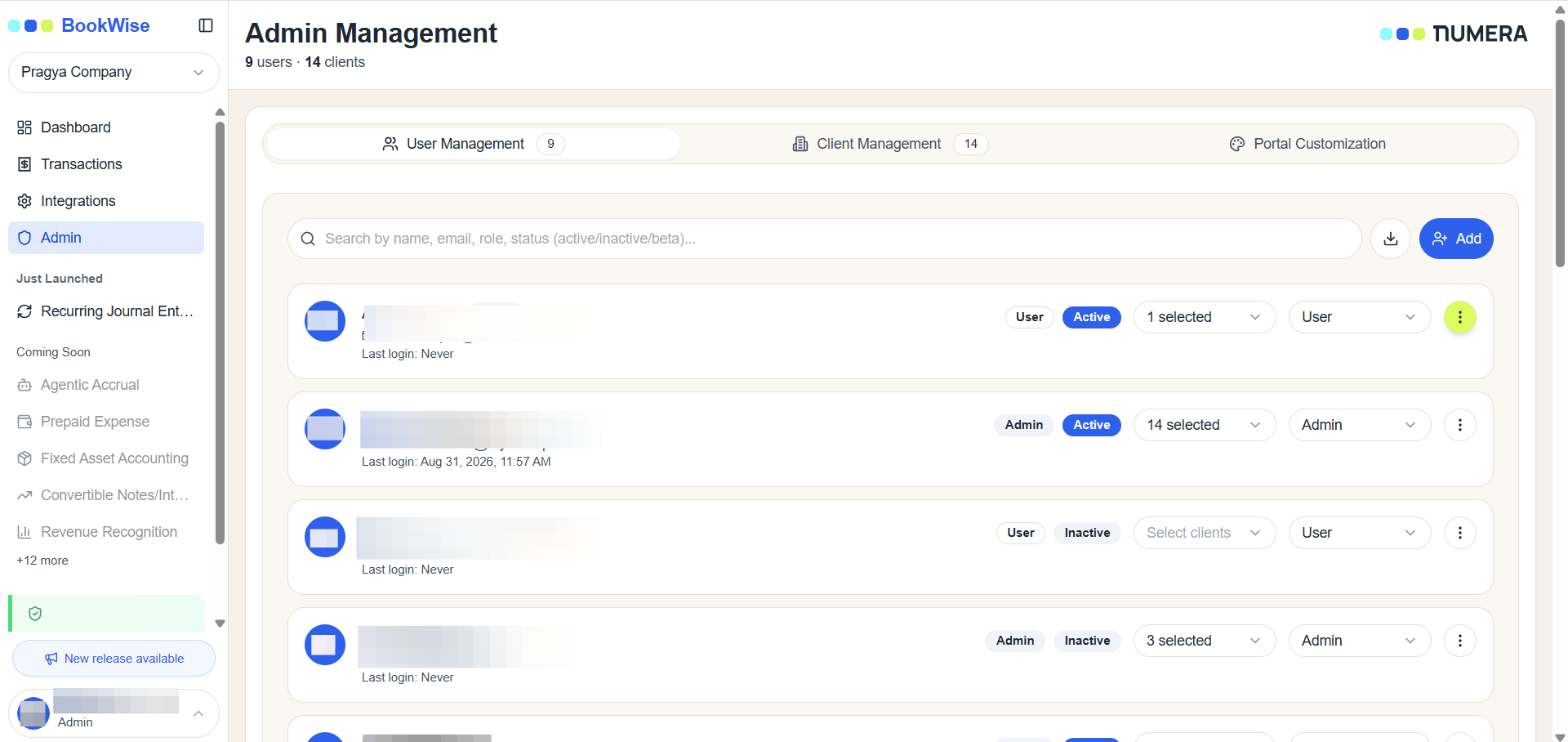Open the Pragya Company selector
The height and width of the screenshot is (742, 1568).
[x=114, y=72]
